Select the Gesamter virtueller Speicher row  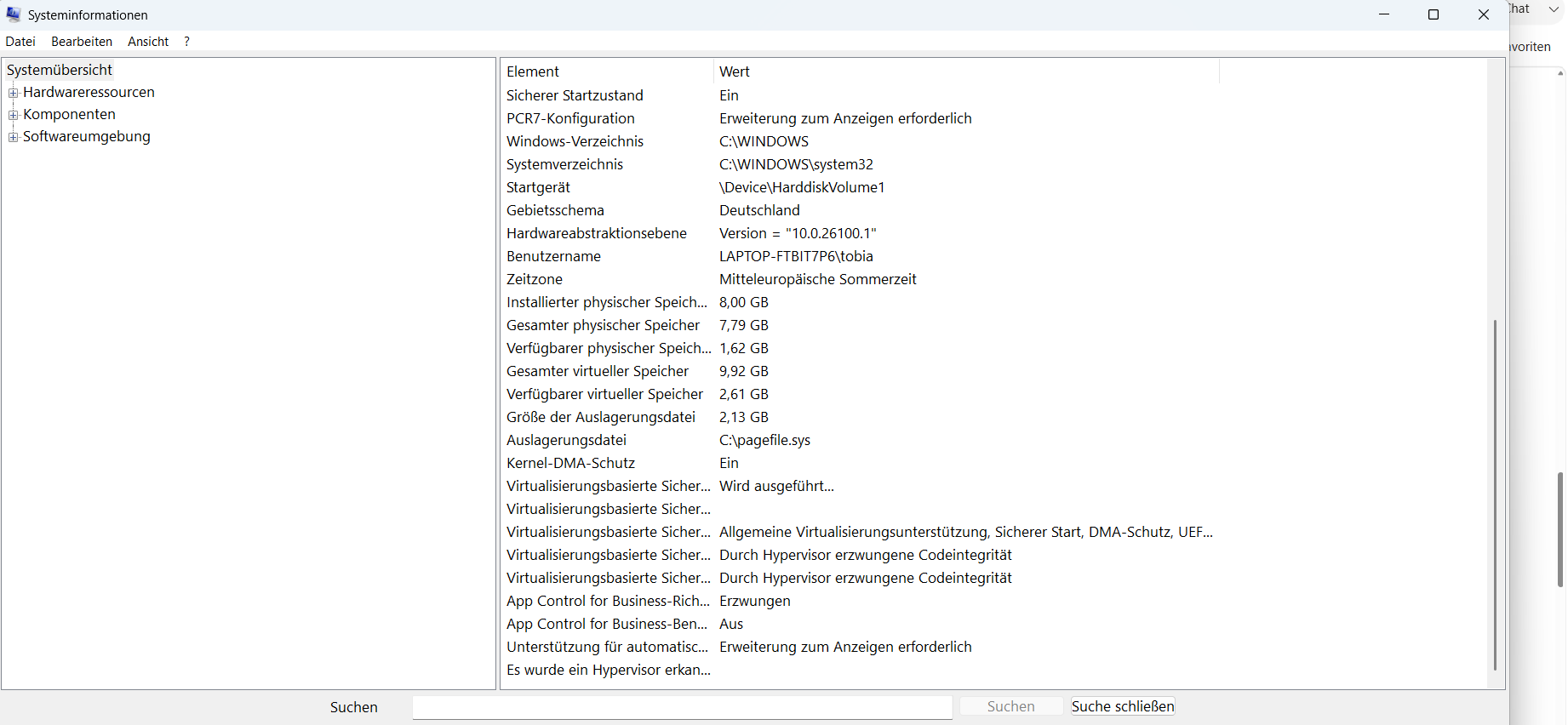861,371
